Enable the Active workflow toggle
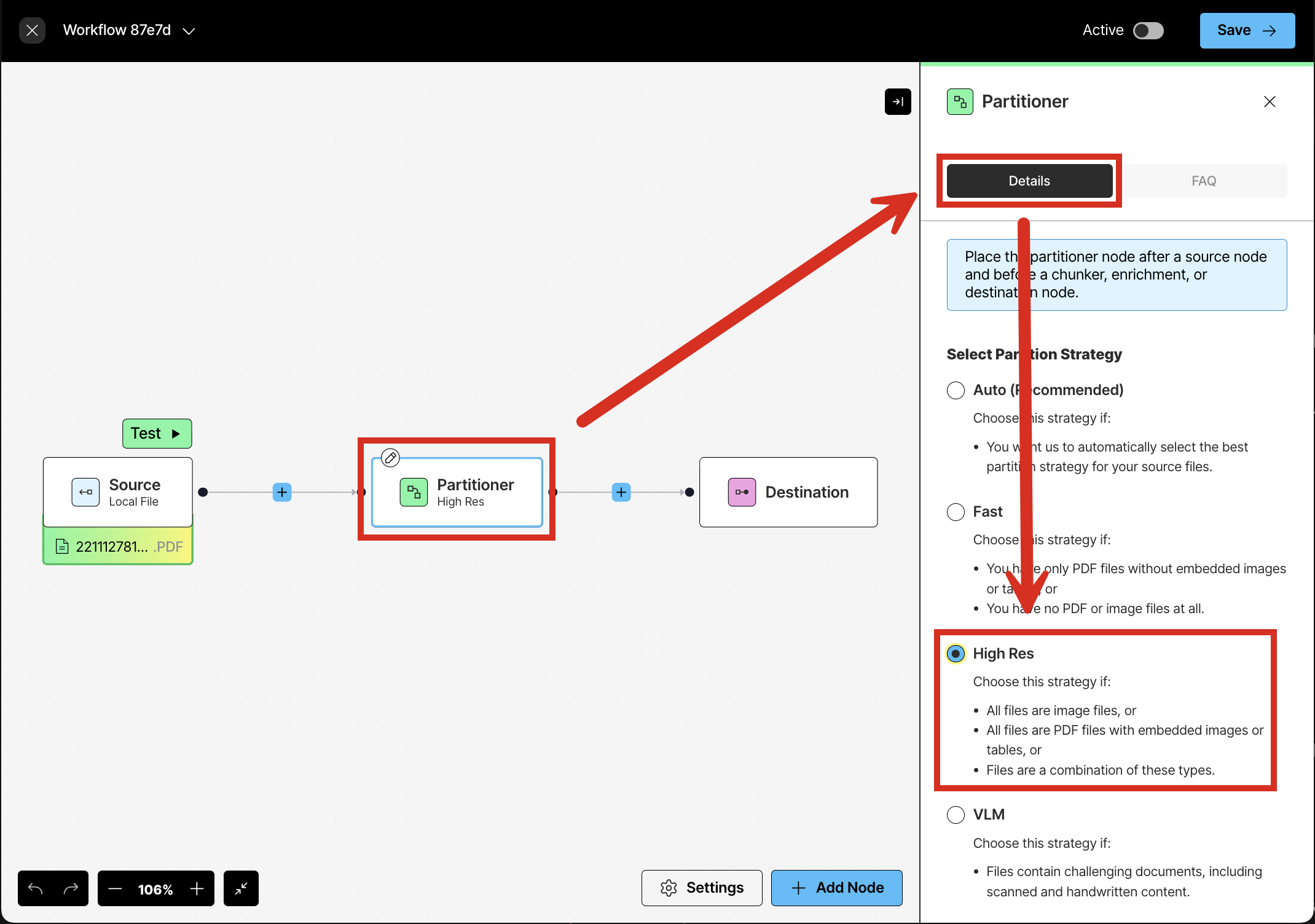Image resolution: width=1315 pixels, height=924 pixels. pyautogui.click(x=1150, y=30)
